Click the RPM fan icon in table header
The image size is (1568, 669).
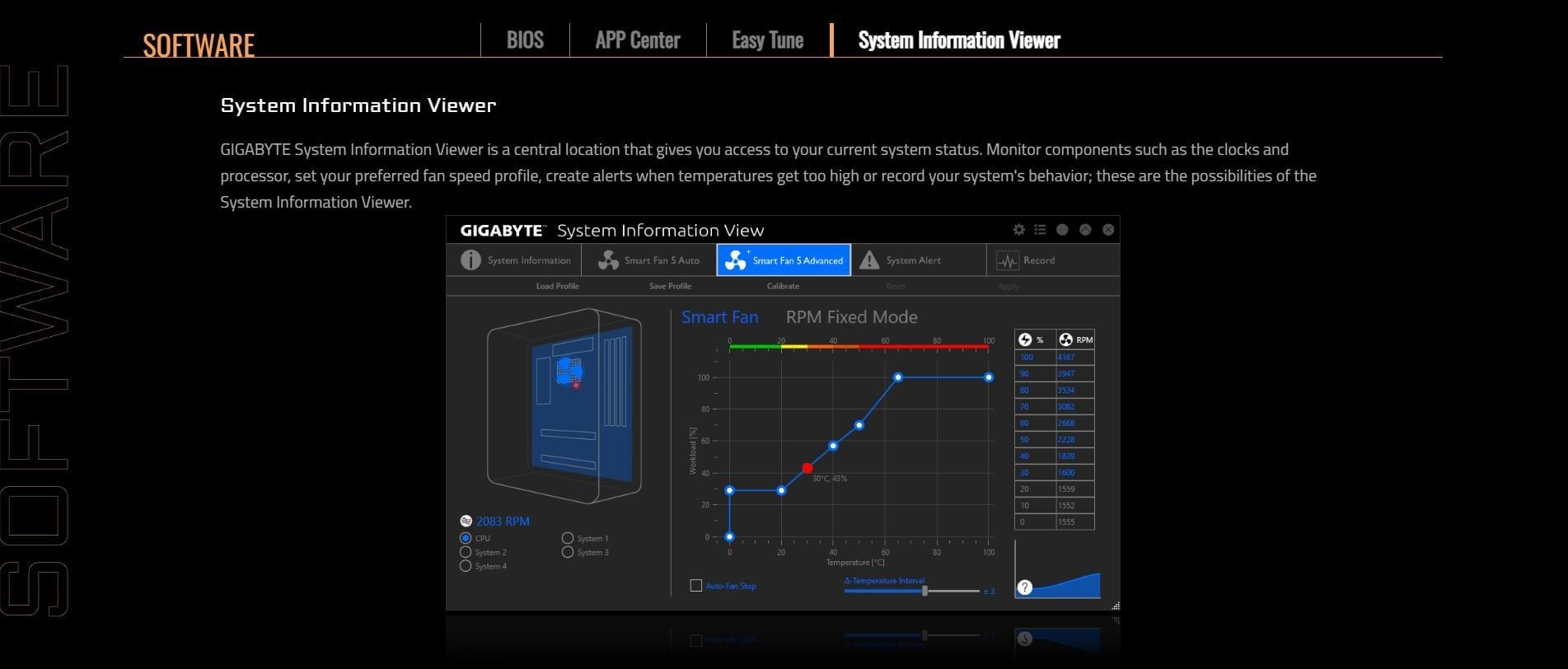pyautogui.click(x=1065, y=339)
